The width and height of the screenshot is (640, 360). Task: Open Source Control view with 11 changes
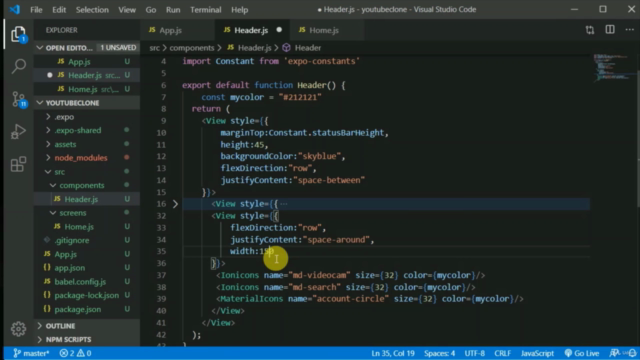point(18,99)
